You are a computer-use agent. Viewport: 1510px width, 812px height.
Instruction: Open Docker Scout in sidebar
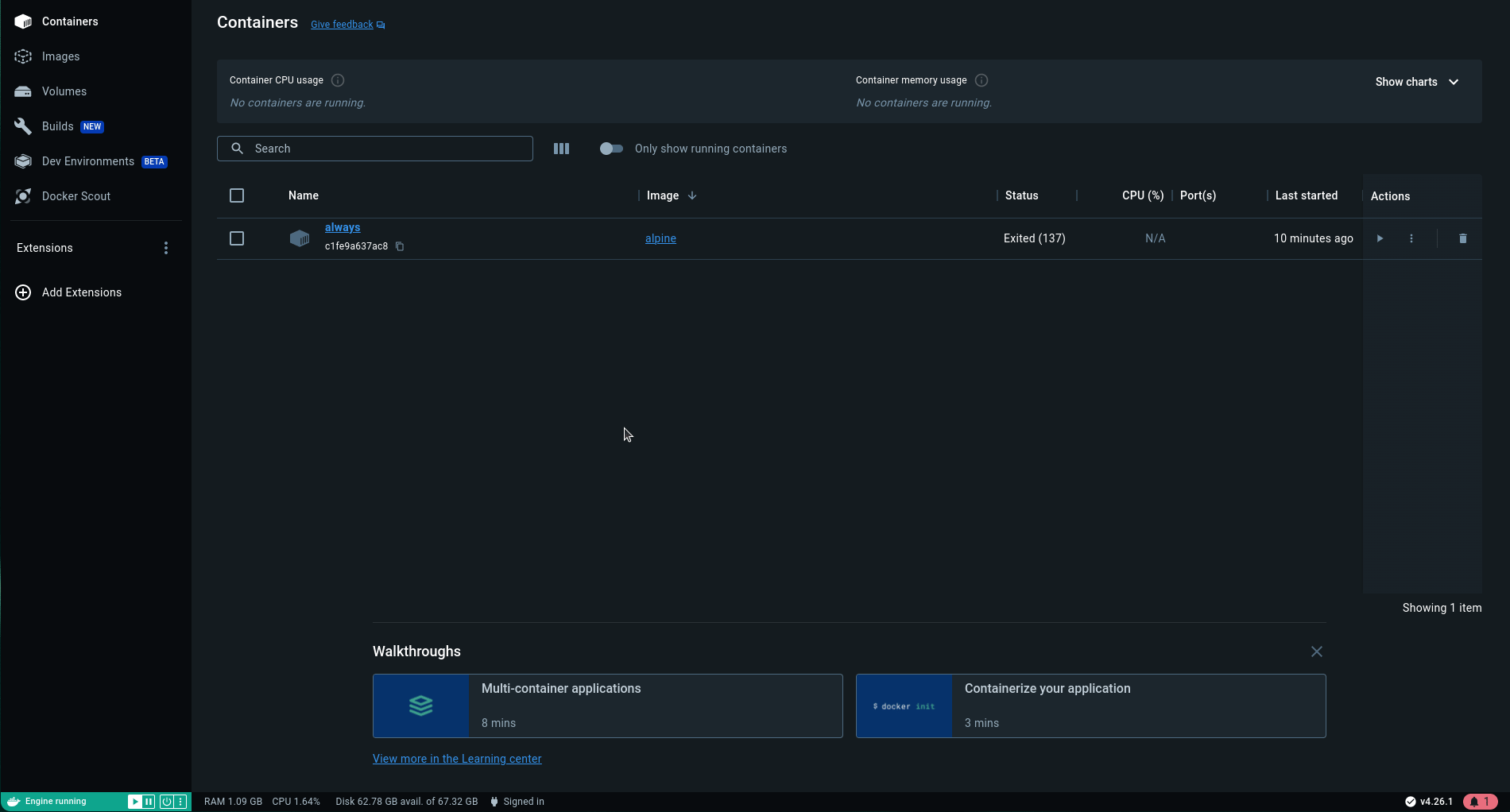95,196
